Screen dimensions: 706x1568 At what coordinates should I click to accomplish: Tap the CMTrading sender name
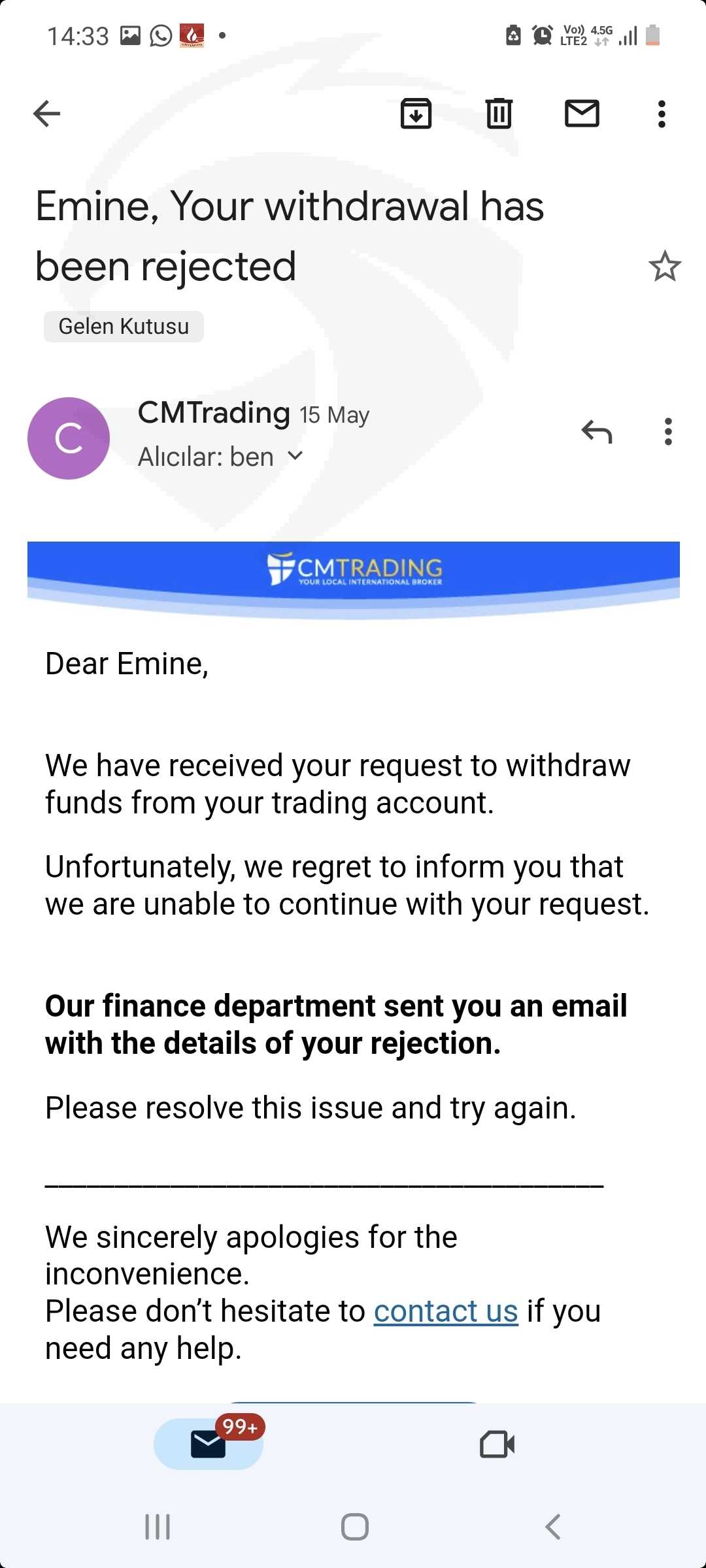(214, 413)
